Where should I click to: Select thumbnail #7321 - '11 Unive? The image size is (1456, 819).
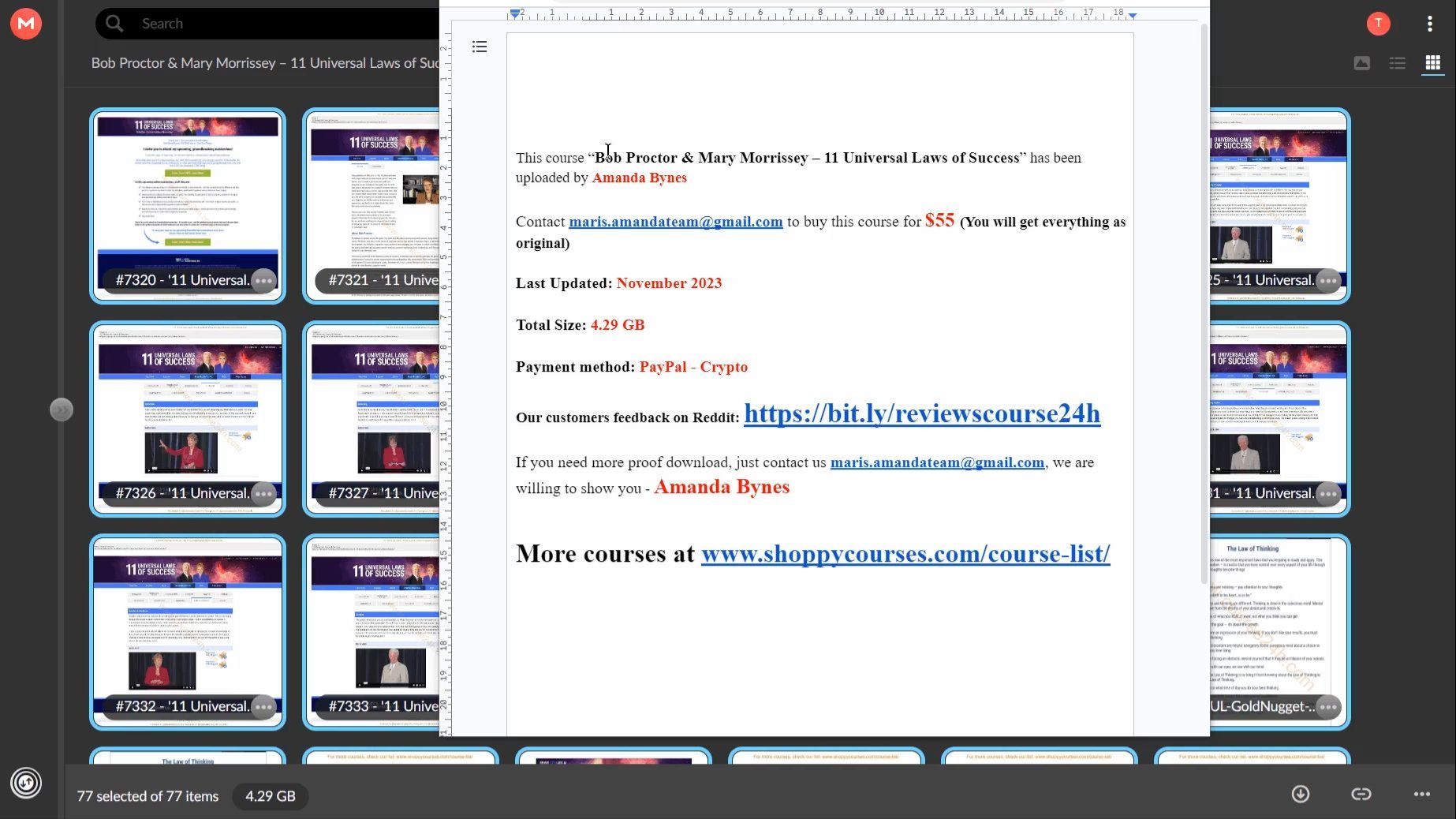[371, 206]
